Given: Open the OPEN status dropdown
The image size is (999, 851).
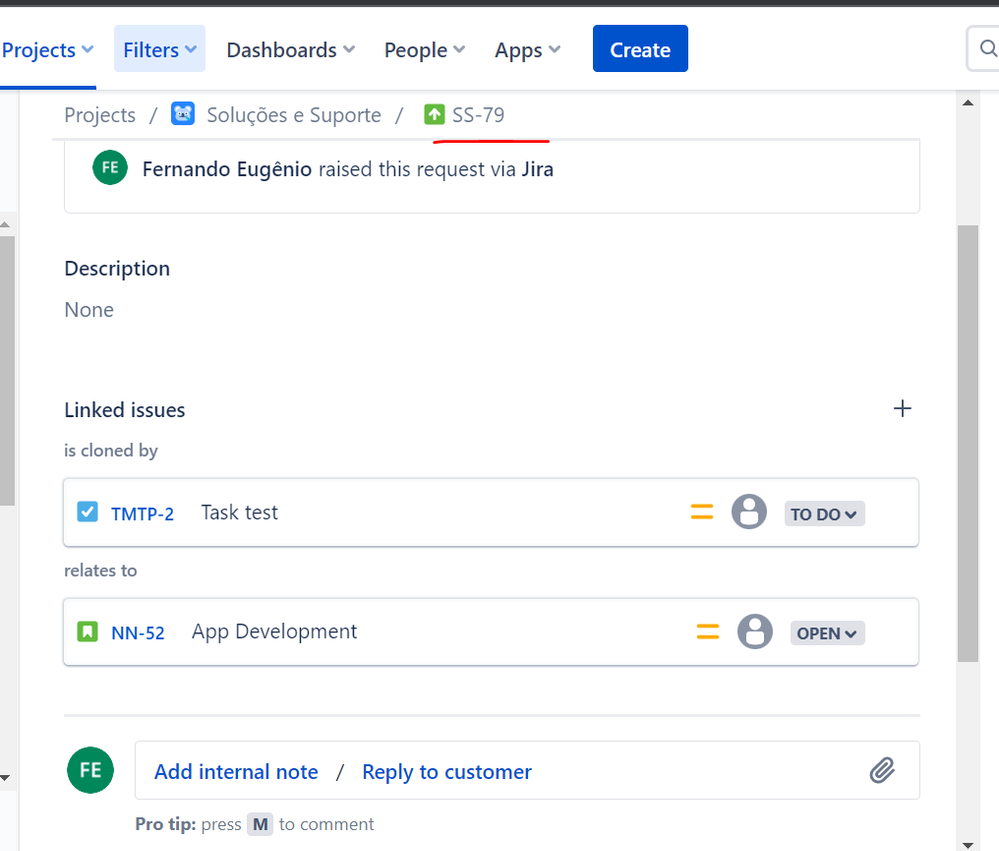Looking at the screenshot, I should pyautogui.click(x=828, y=633).
